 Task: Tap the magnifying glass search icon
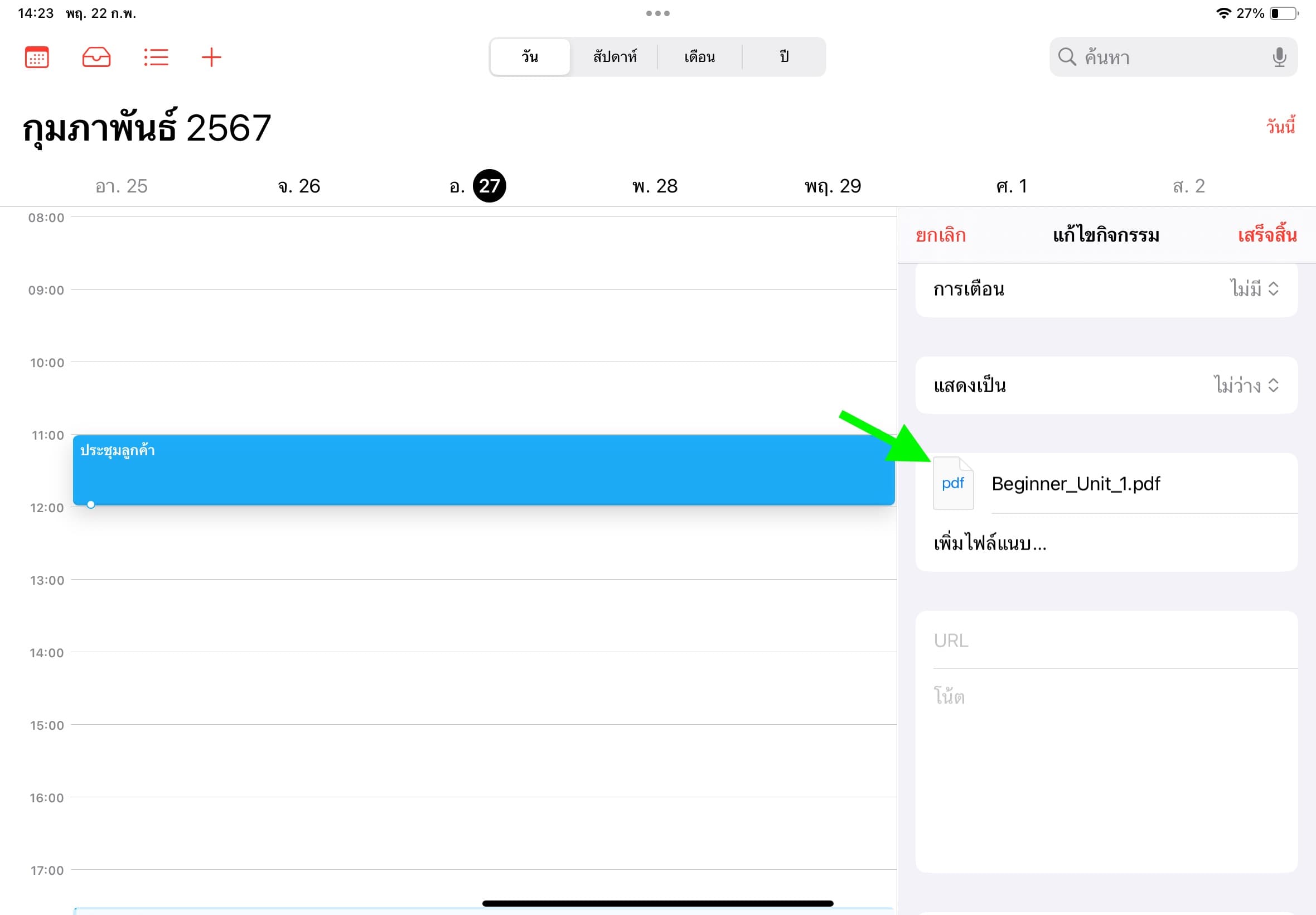[x=1066, y=57]
